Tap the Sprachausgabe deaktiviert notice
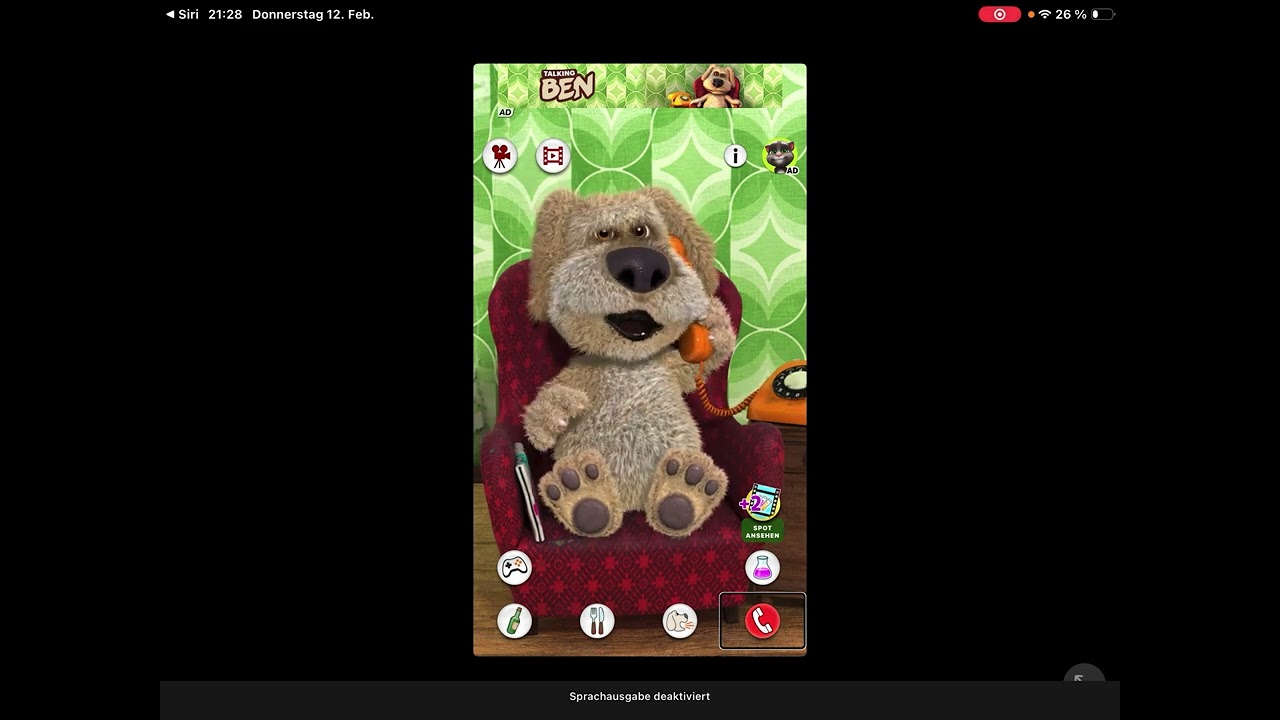Screen dimensions: 1280x720 click(640, 696)
